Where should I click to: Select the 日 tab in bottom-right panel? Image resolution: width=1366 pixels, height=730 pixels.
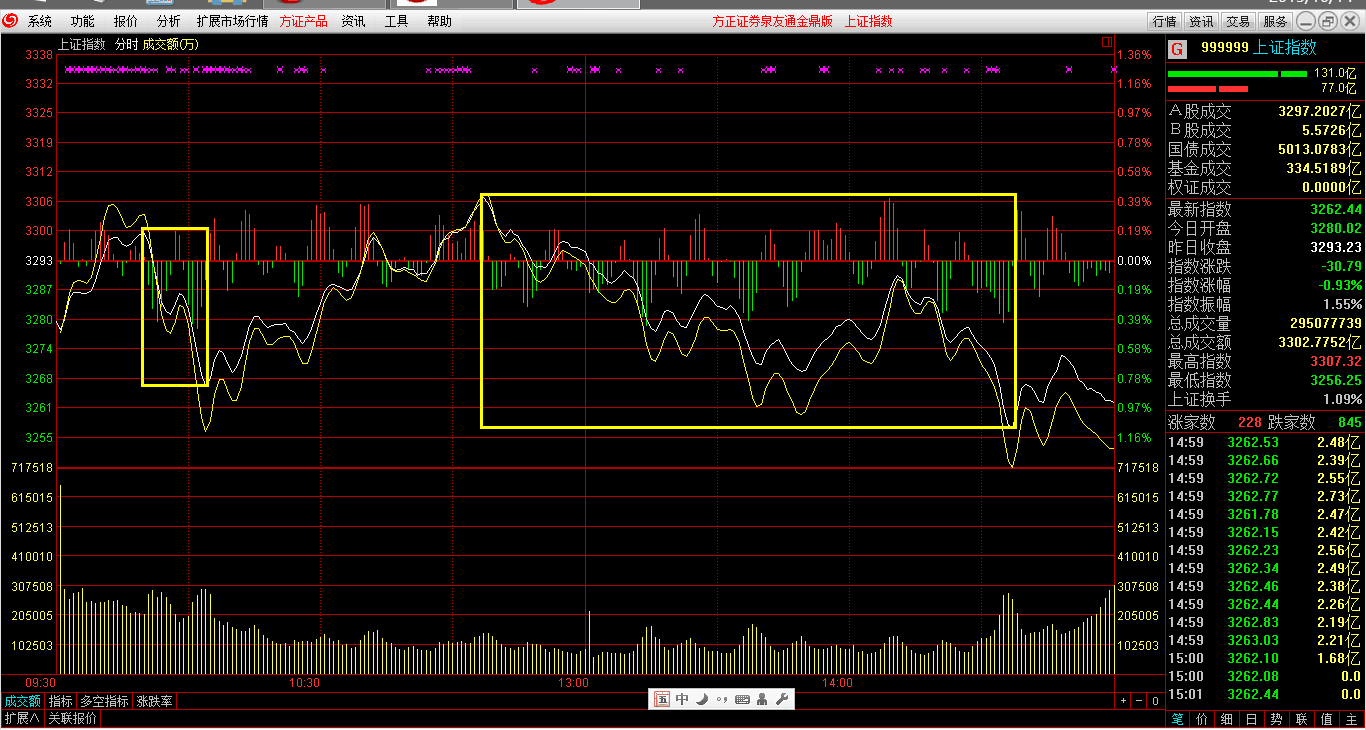pyautogui.click(x=1251, y=719)
